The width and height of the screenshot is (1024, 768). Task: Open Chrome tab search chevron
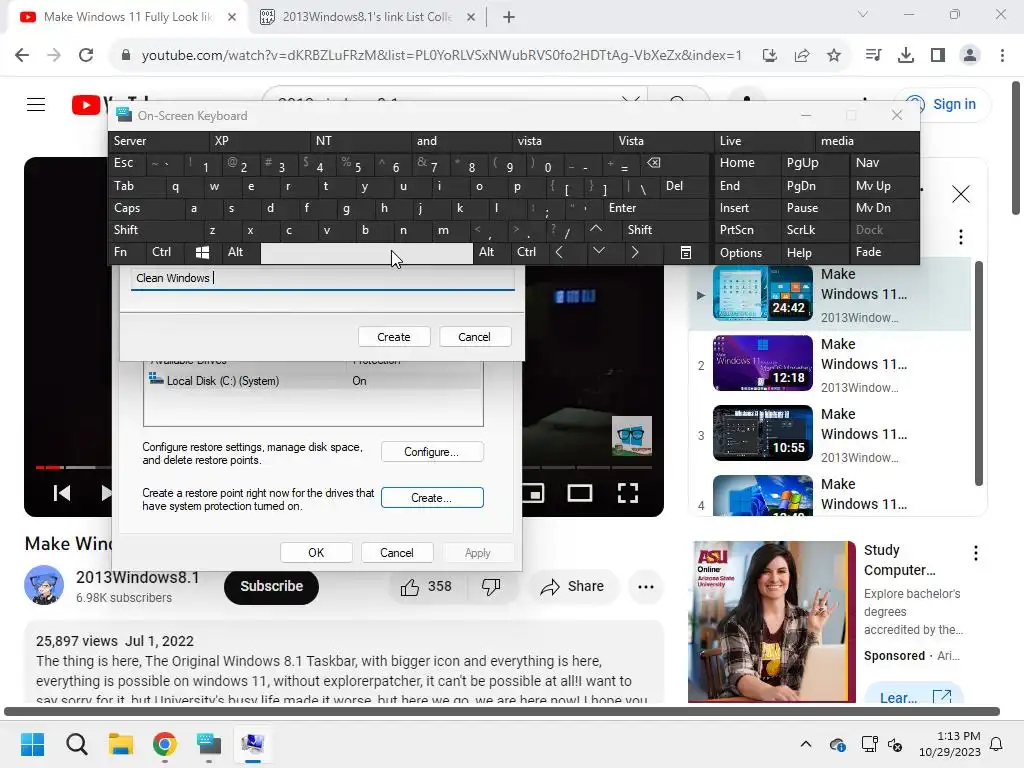863,14
